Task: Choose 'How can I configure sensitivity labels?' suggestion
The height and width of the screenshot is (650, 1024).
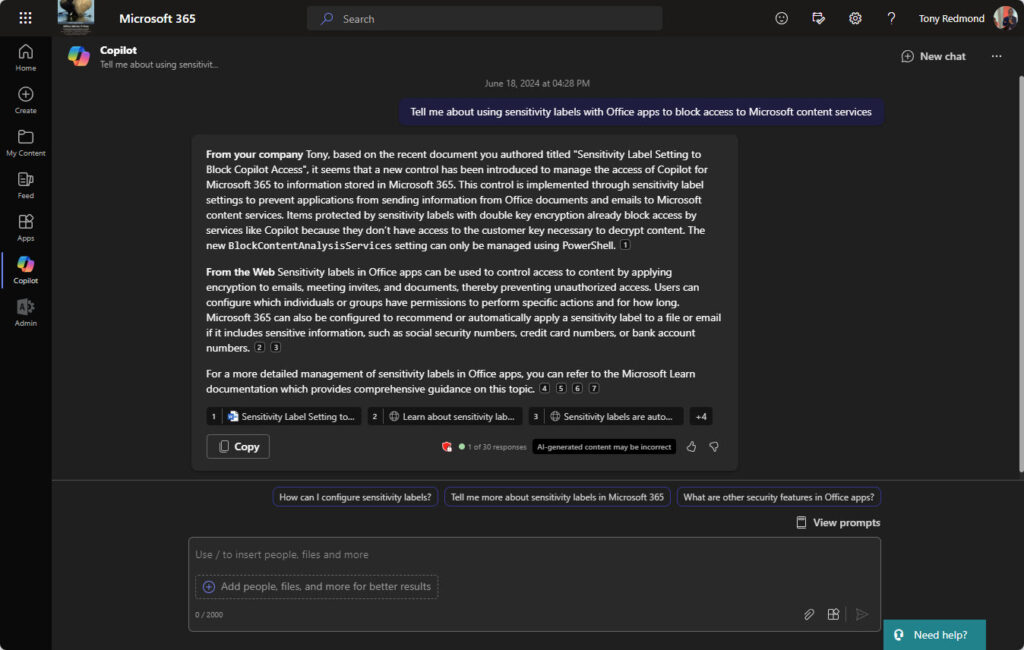Action: tap(355, 497)
